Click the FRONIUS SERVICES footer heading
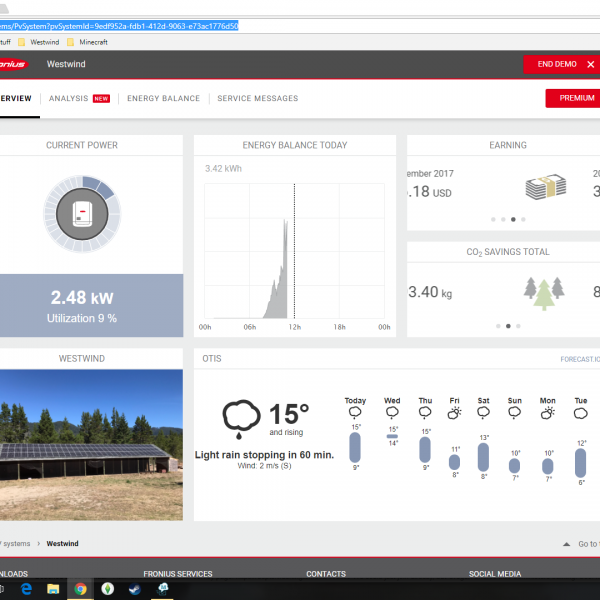The height and width of the screenshot is (600, 600). (178, 574)
